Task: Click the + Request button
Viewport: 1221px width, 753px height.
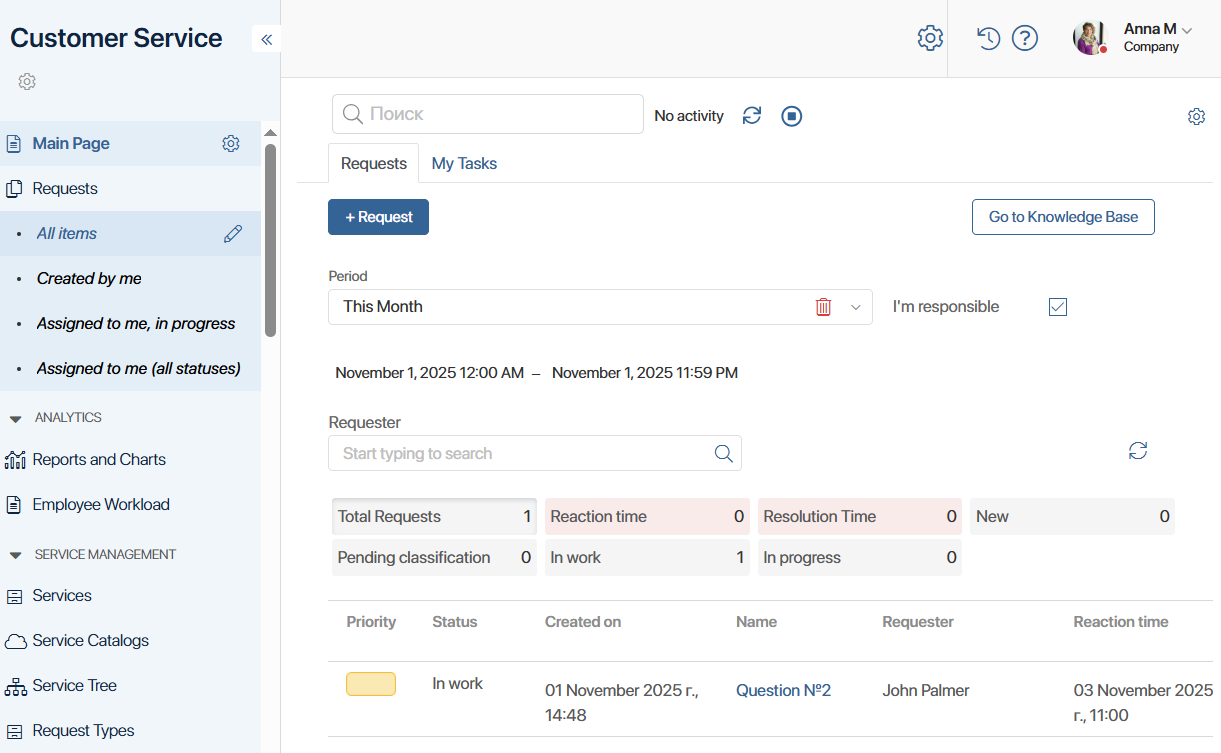Action: pos(378,217)
